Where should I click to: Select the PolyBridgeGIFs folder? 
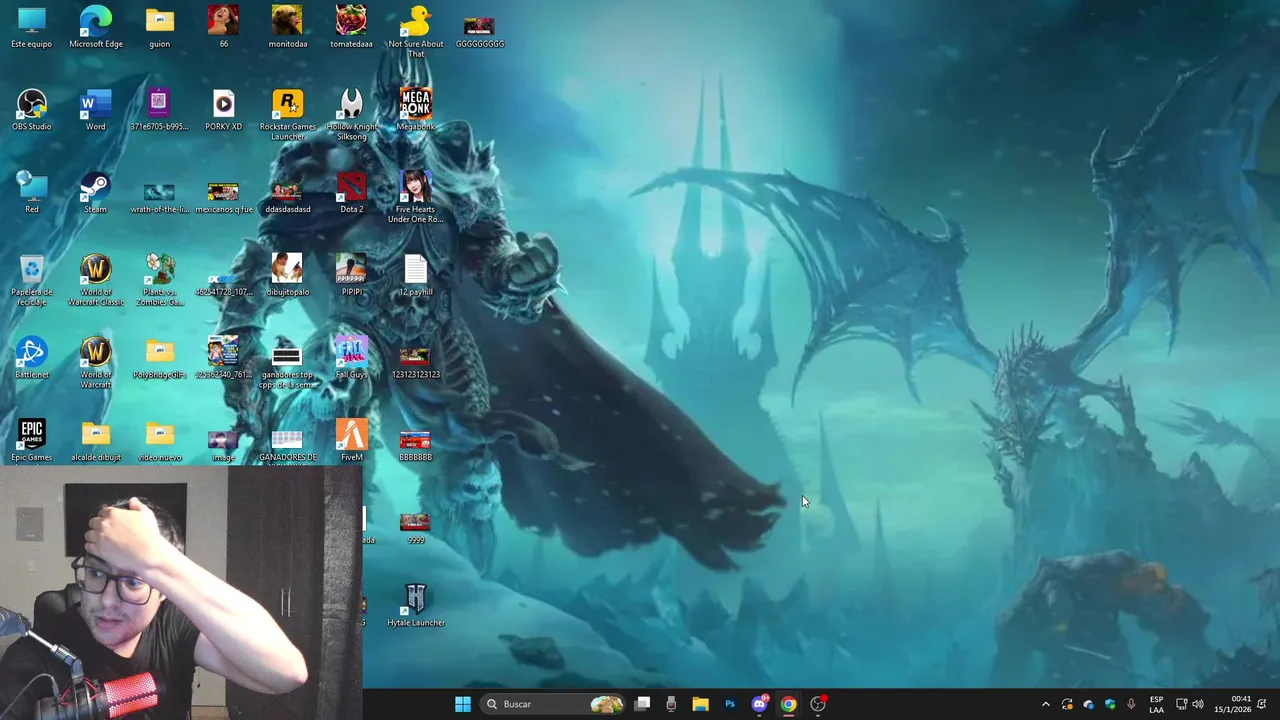coord(159,358)
